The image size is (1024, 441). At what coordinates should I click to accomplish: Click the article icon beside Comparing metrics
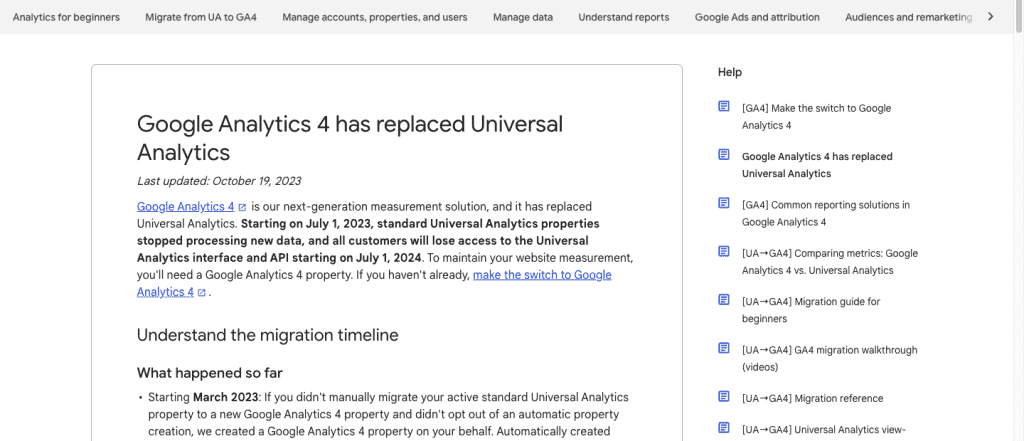pos(724,251)
